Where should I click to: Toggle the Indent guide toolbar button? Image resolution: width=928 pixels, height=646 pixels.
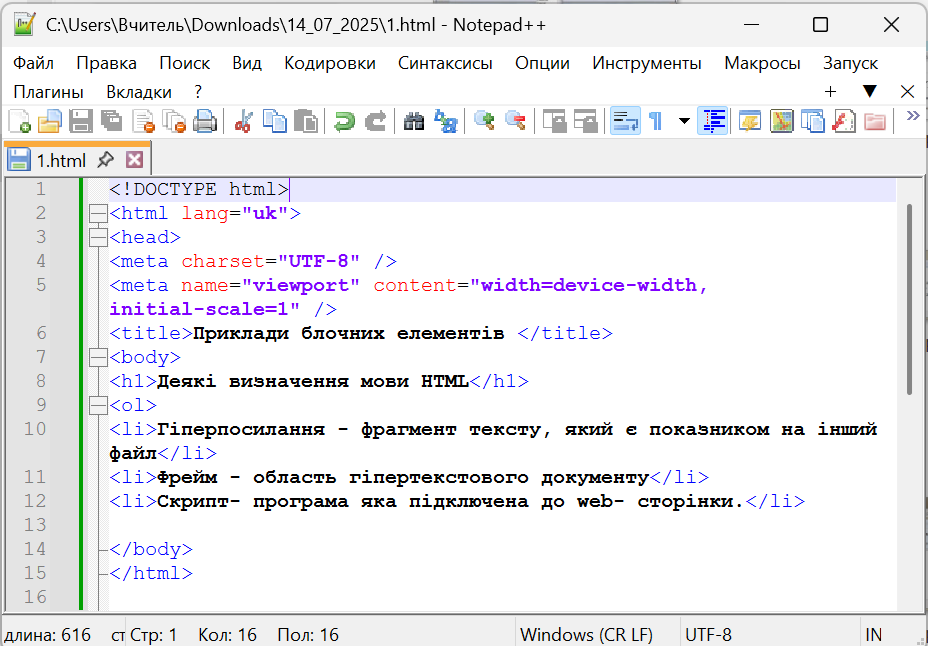(713, 122)
